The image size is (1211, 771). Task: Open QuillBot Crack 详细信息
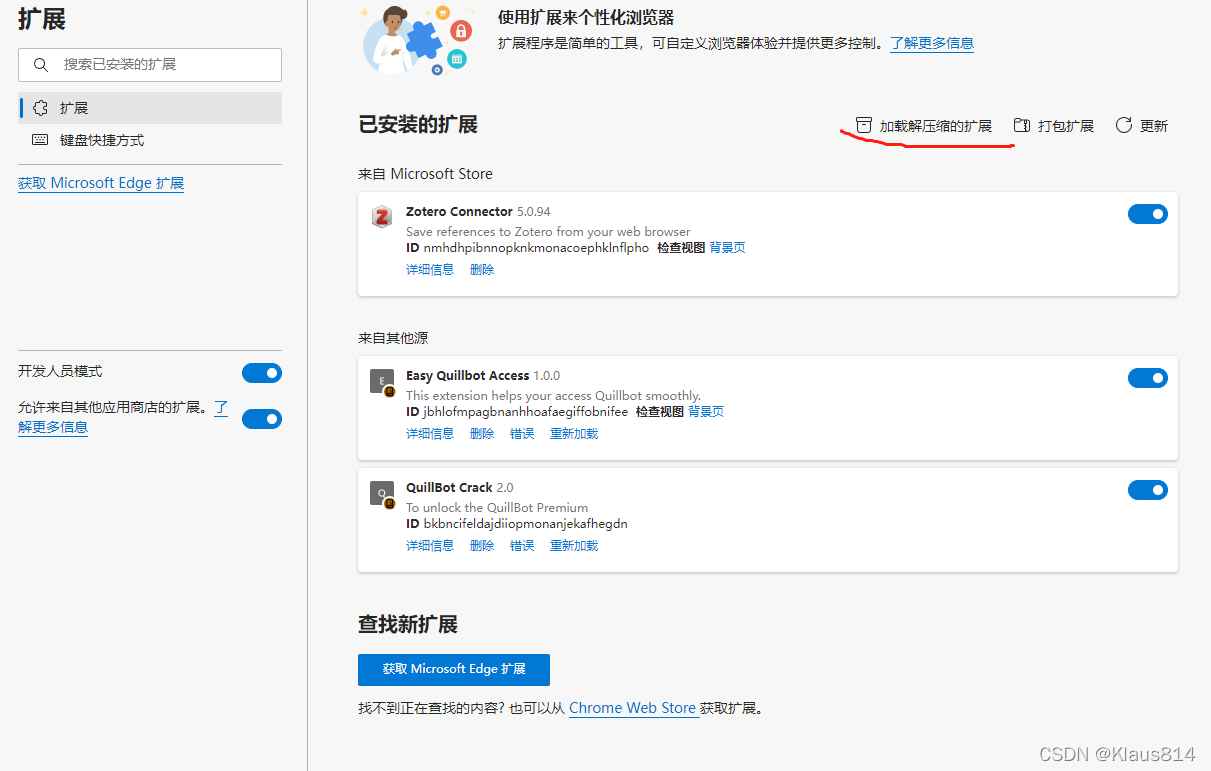coord(430,546)
